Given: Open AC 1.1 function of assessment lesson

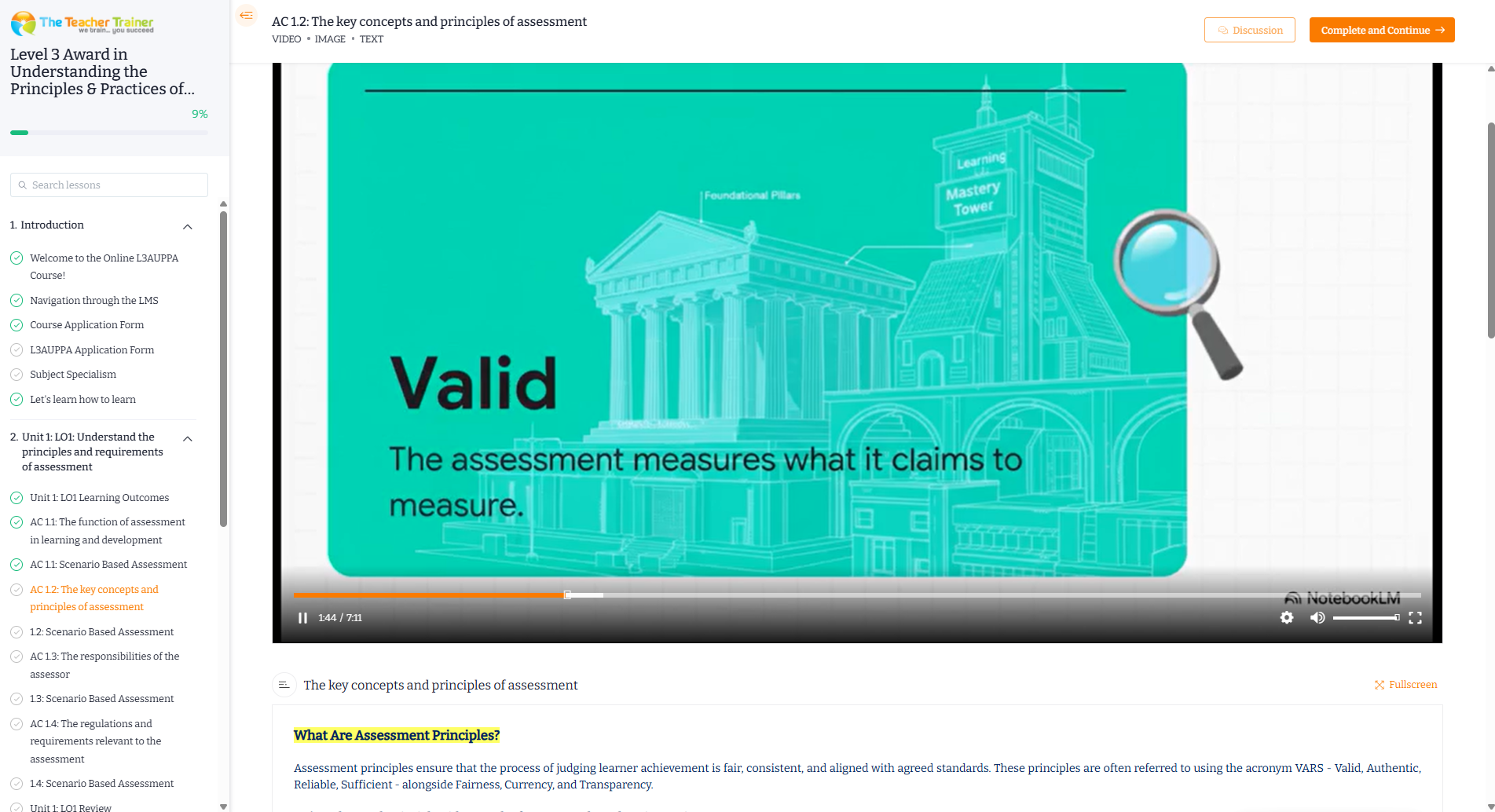Looking at the screenshot, I should click(x=108, y=531).
